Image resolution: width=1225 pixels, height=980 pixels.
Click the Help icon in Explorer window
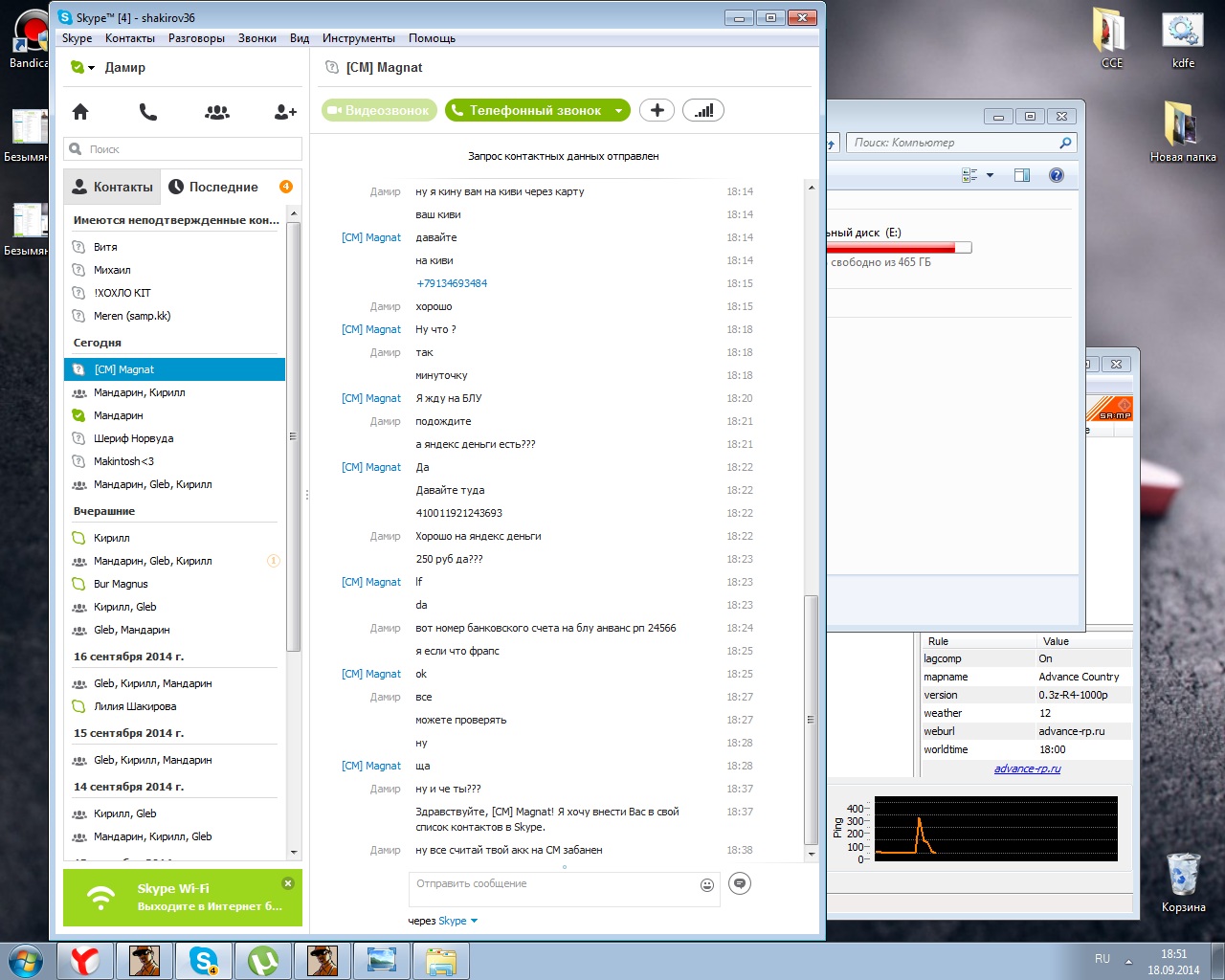1057,175
